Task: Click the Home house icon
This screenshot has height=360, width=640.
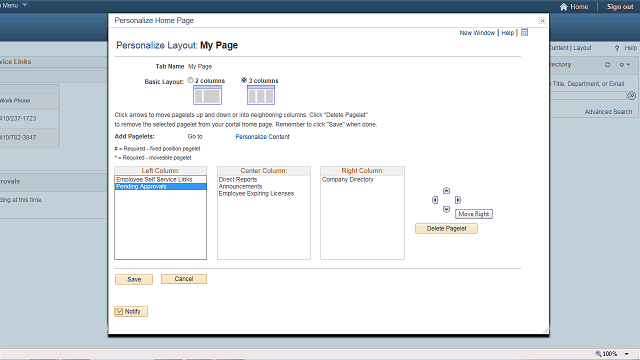Action: click(564, 7)
